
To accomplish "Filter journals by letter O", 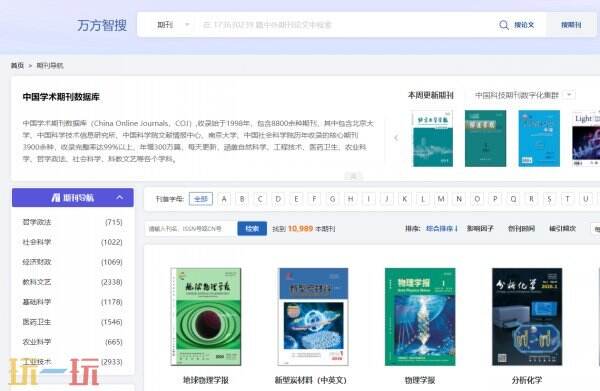I will 477,199.
